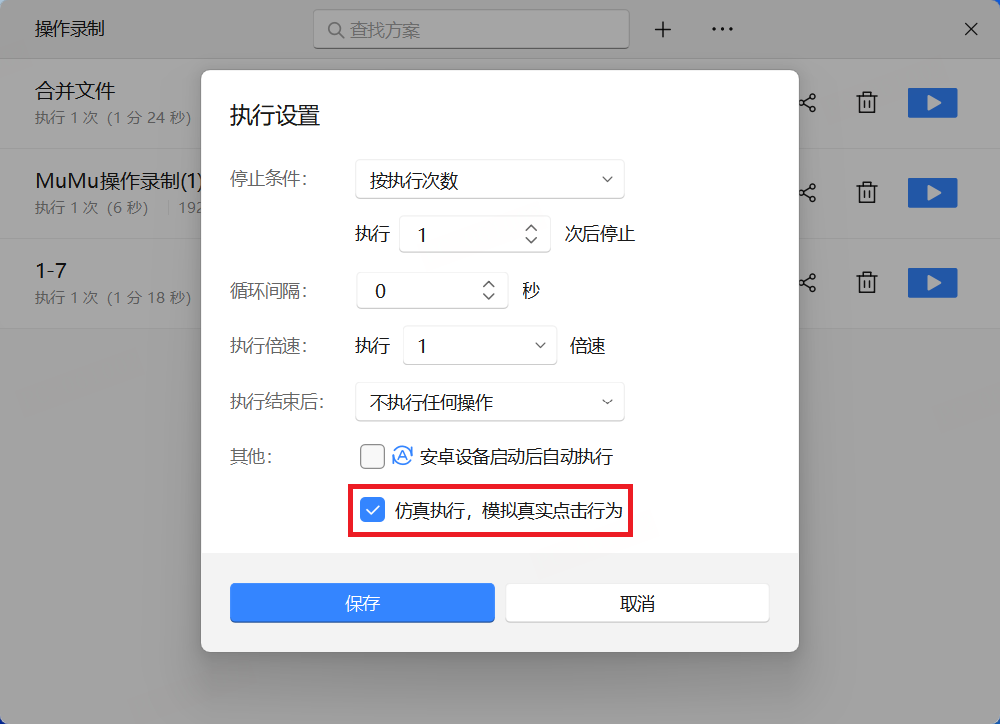The width and height of the screenshot is (1000, 724).
Task: Open the three-dot more options menu
Action: [722, 30]
